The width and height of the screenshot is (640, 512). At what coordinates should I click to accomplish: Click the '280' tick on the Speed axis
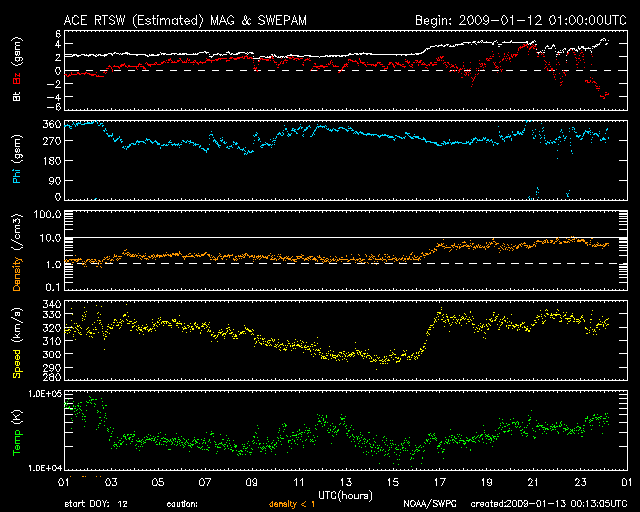click(52, 376)
